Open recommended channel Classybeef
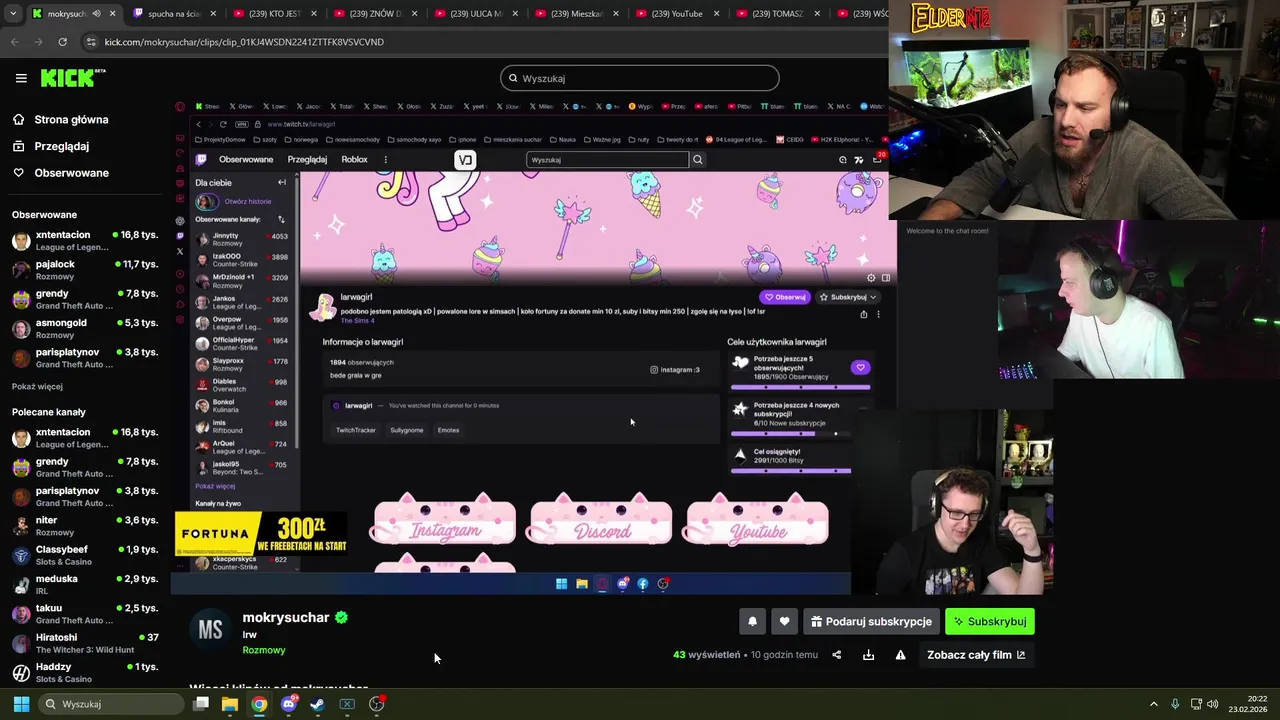1280x720 pixels. click(x=85, y=555)
